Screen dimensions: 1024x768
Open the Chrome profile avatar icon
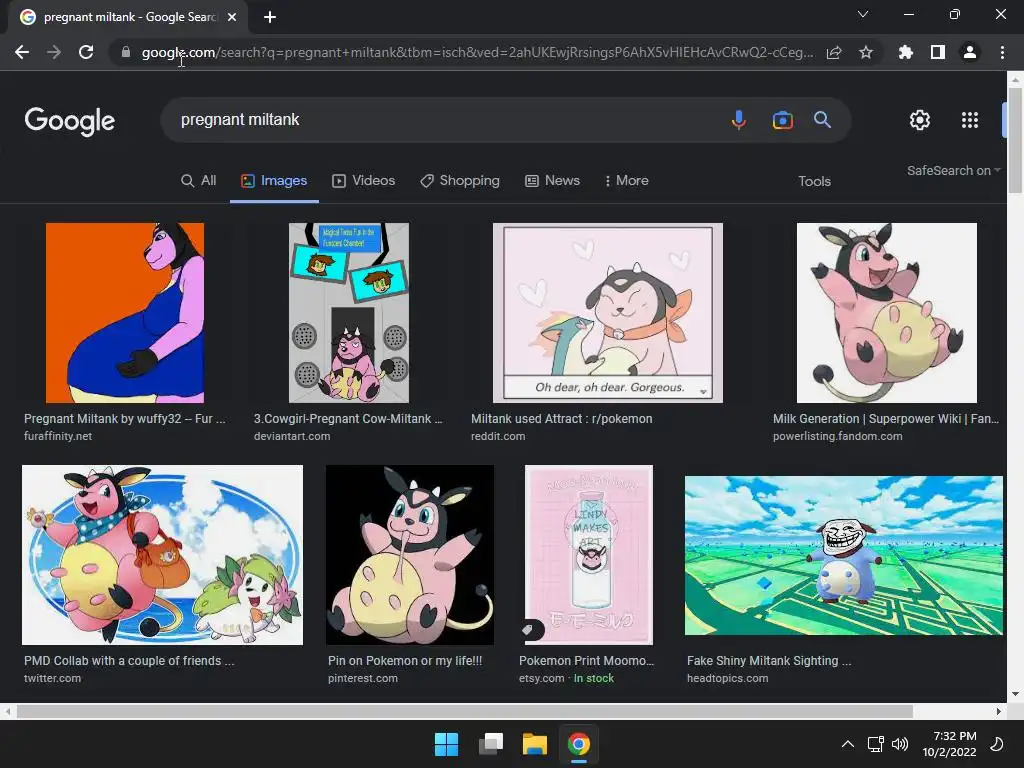coord(970,52)
